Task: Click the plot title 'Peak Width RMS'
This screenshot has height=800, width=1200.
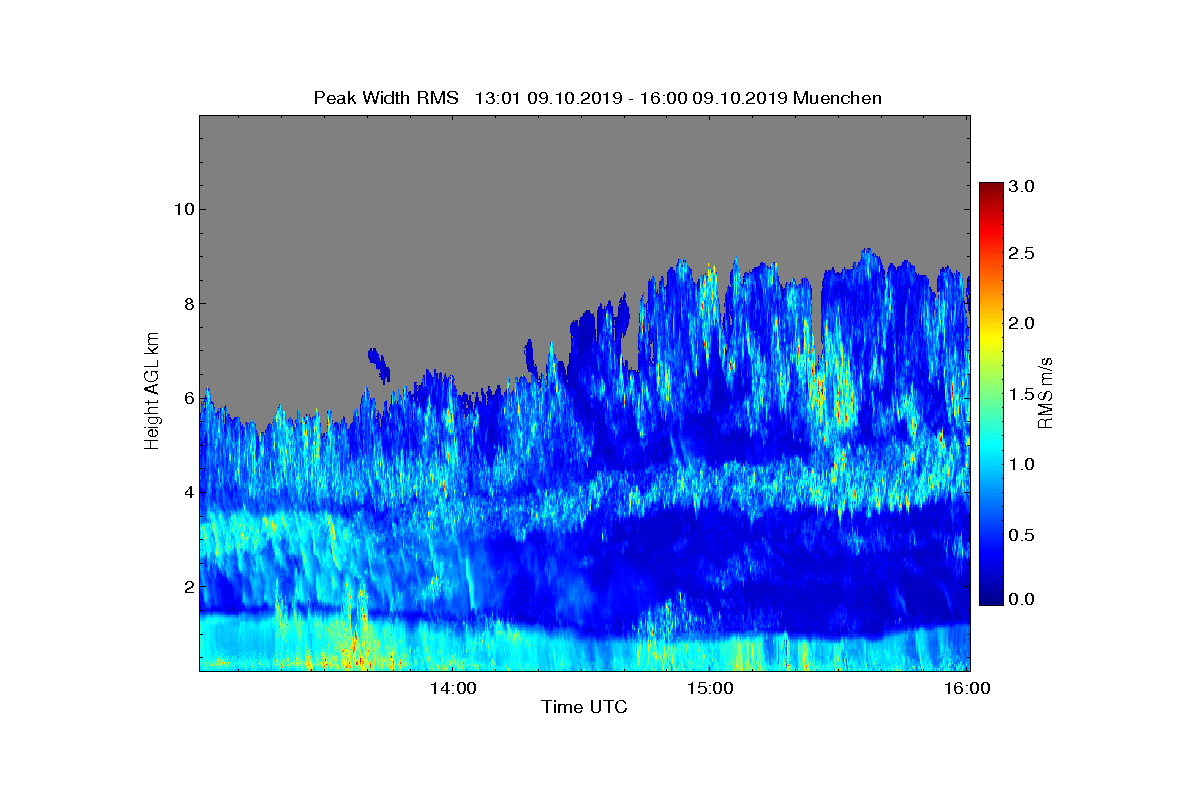Action: coord(386,97)
